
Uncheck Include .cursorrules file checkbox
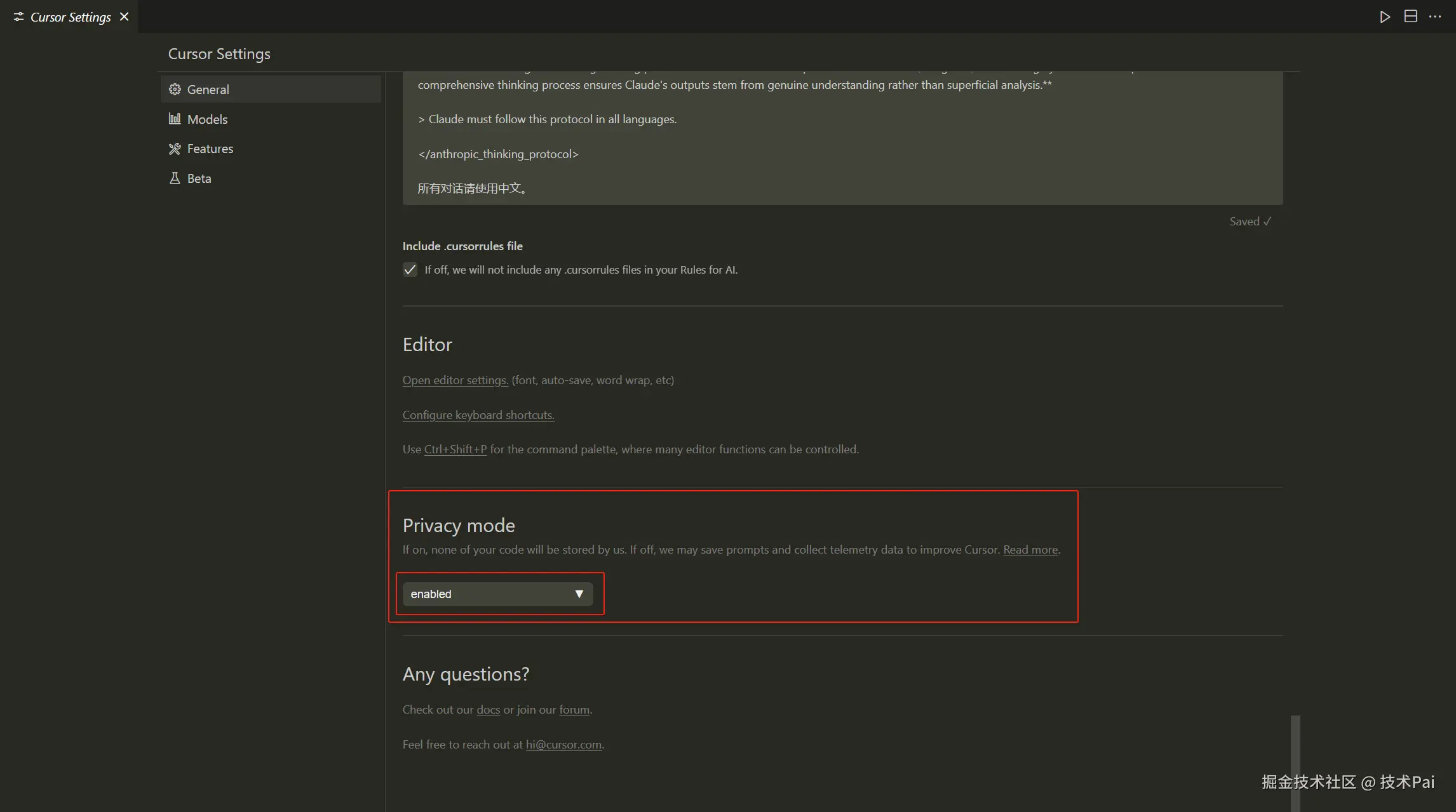click(410, 270)
